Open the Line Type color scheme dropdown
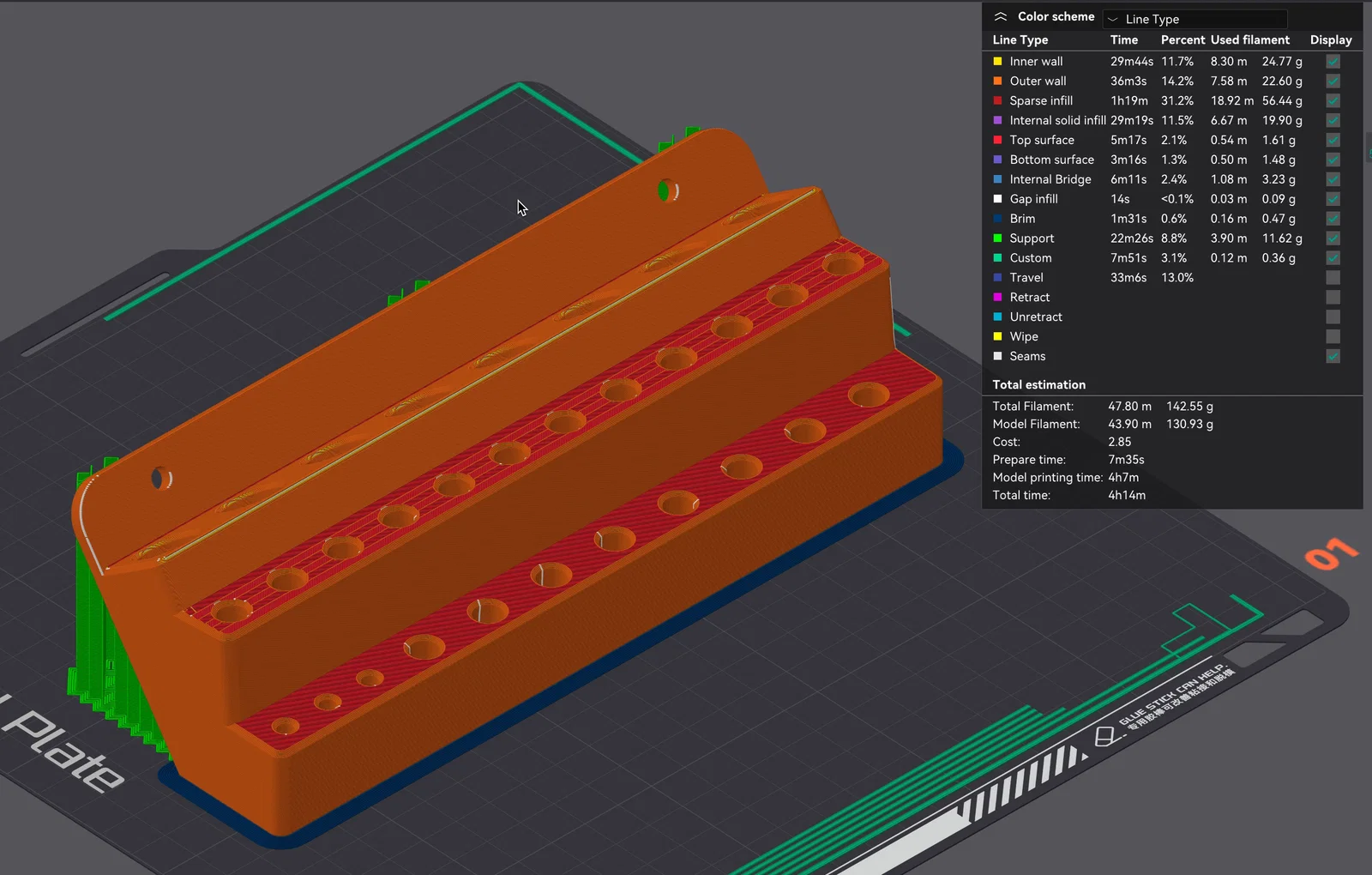This screenshot has height=875, width=1372. click(1196, 19)
